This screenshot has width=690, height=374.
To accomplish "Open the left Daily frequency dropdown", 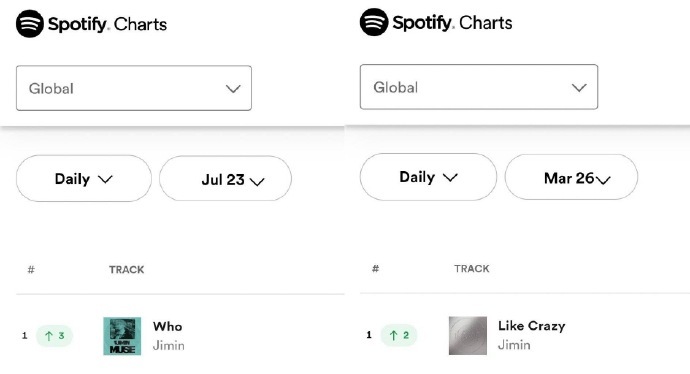I will 84,179.
